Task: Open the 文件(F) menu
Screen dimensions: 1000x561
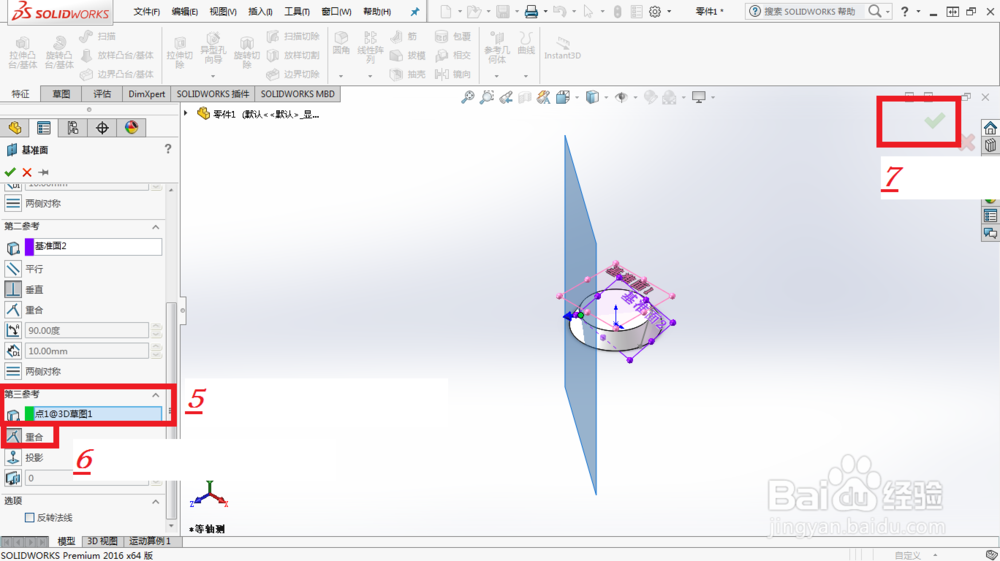Action: pyautogui.click(x=147, y=11)
